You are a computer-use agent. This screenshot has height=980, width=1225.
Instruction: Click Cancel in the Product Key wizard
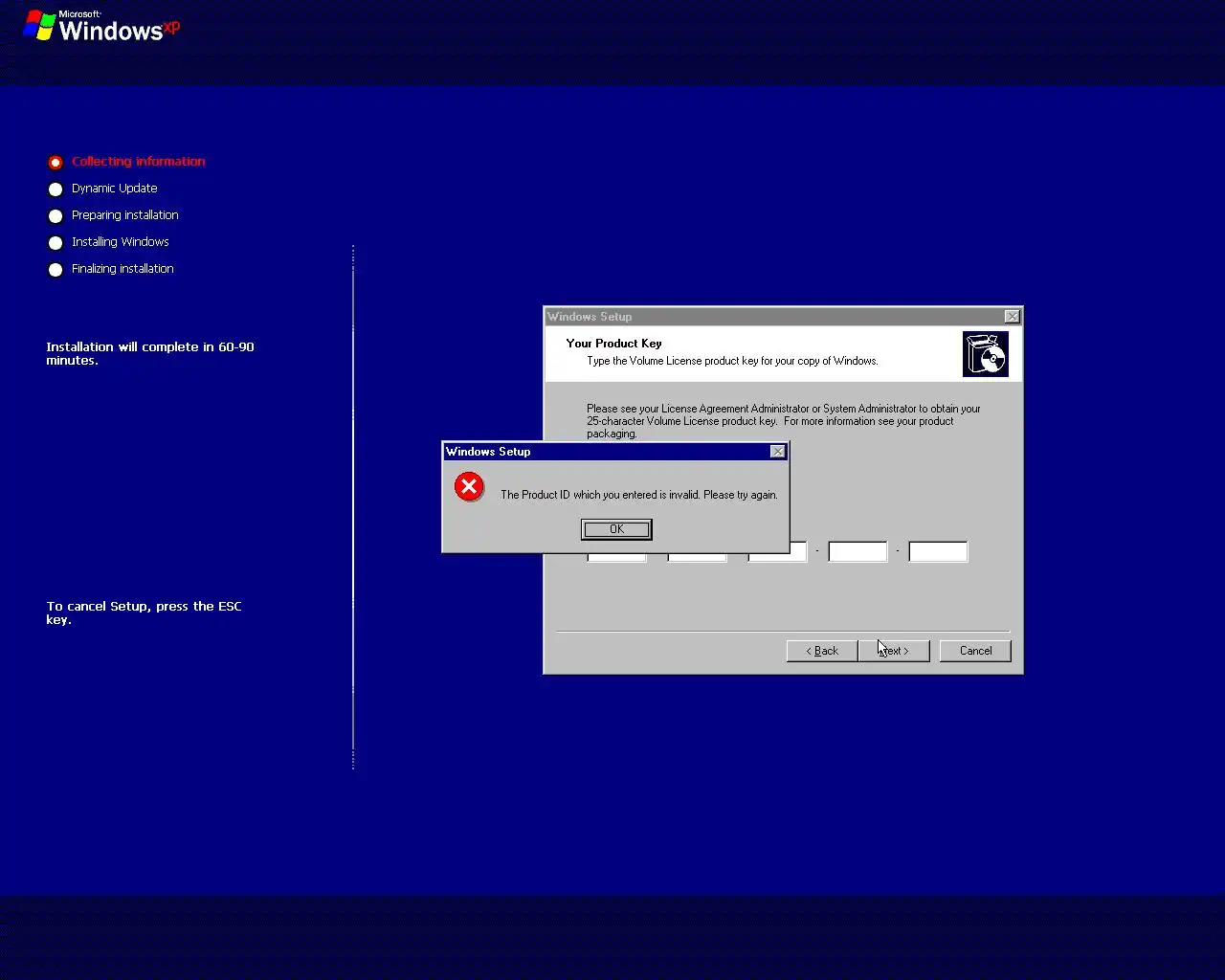tap(975, 651)
